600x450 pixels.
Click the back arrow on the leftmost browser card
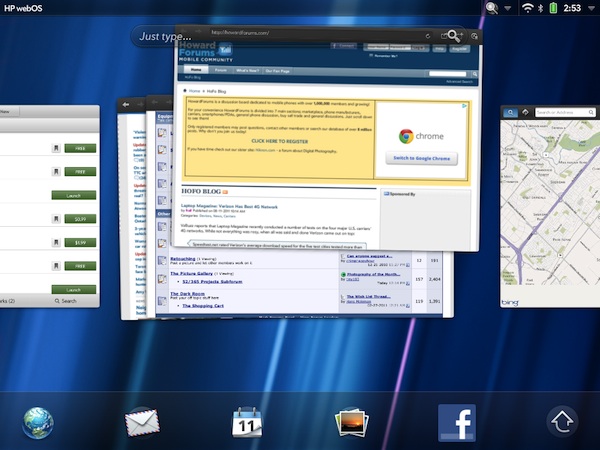[126, 104]
